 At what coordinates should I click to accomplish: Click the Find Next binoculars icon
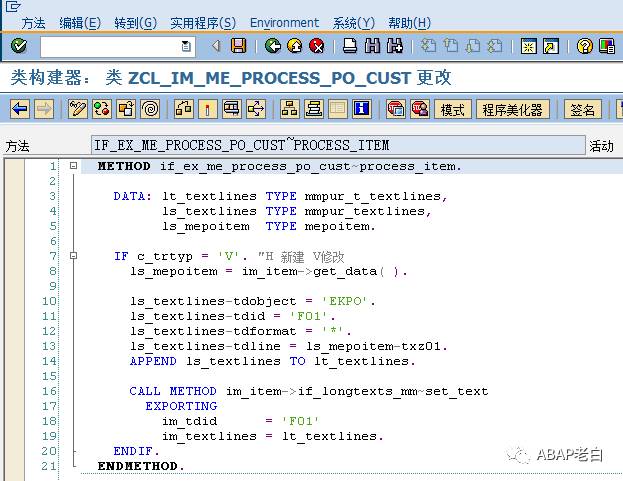(x=395, y=46)
